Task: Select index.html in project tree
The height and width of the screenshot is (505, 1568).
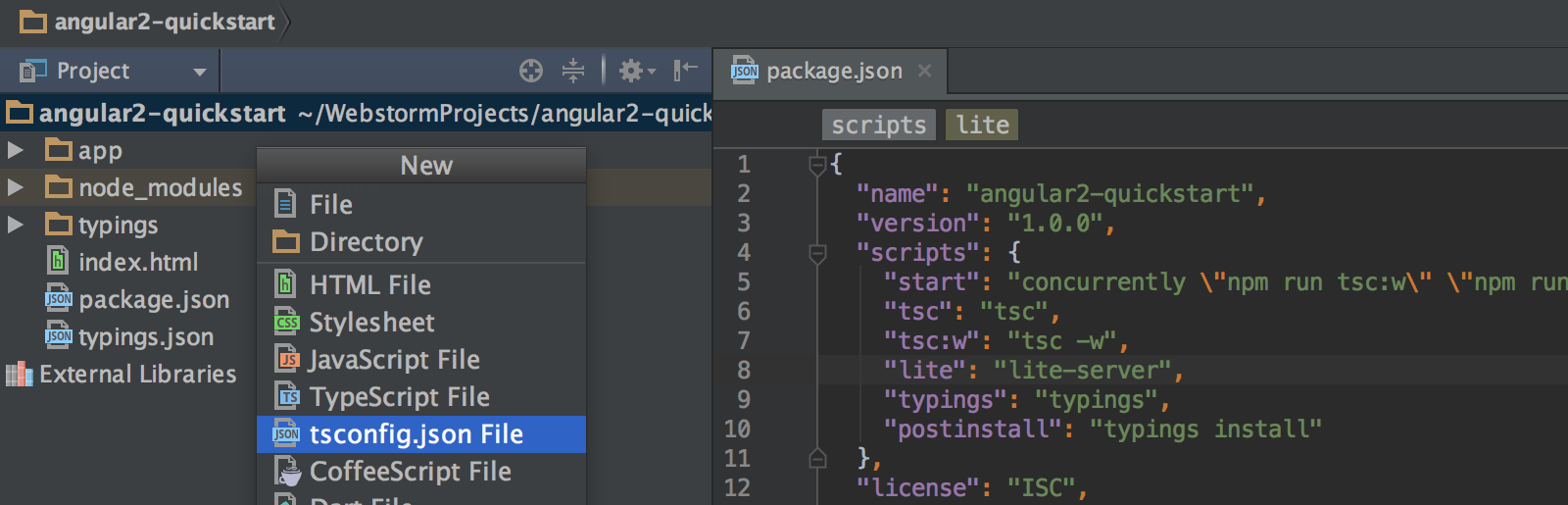Action: point(138,262)
